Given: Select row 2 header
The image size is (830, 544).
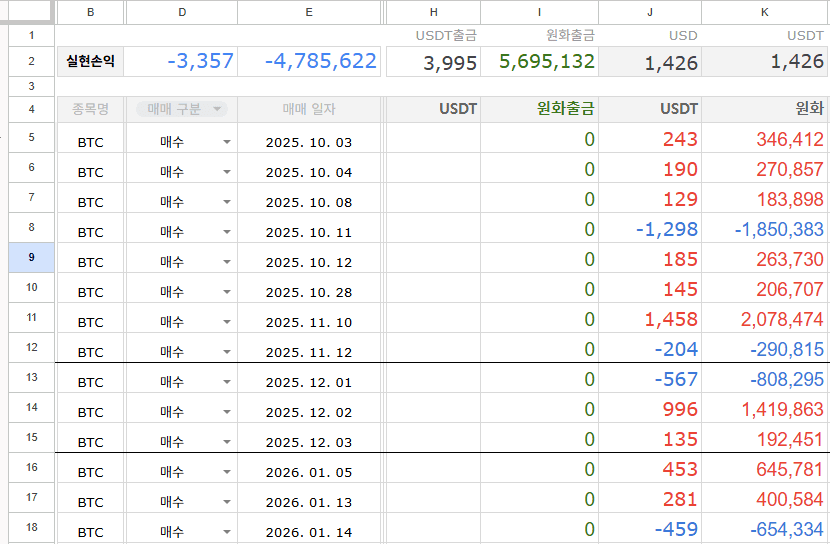Looking at the screenshot, I should tap(31, 61).
